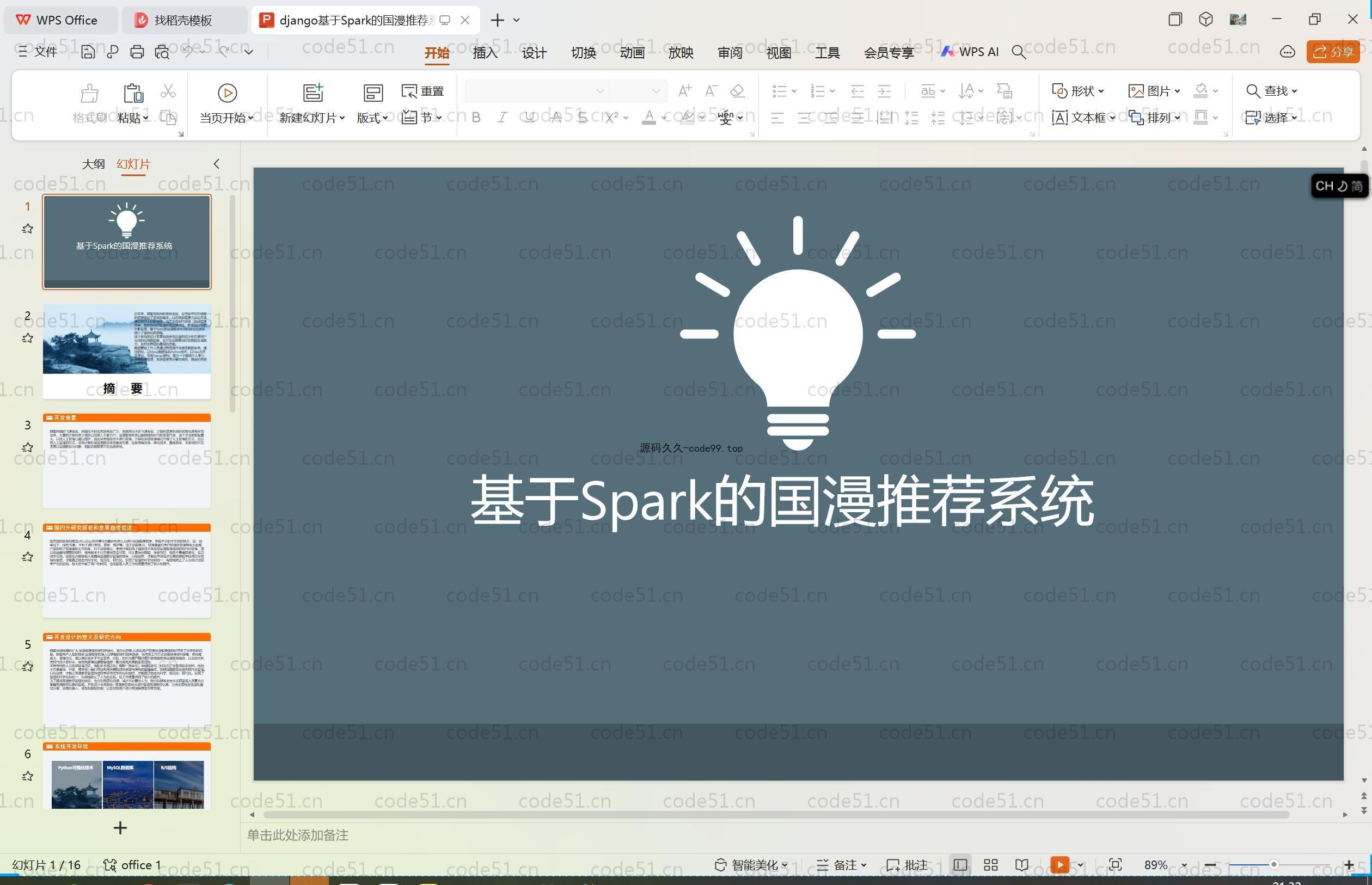Open the font size combo box
This screenshot has width=1372, height=885.
coord(638,91)
